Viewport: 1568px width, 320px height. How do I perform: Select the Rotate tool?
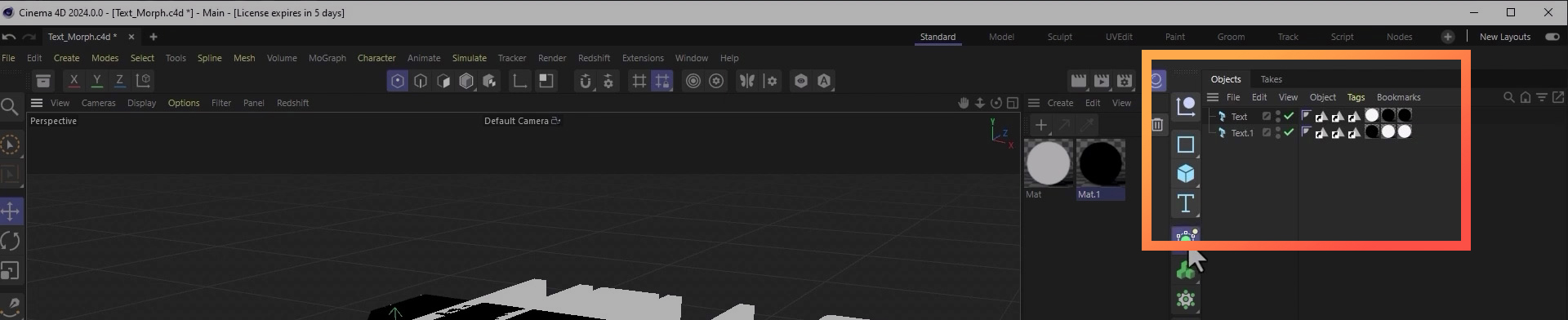tap(11, 242)
